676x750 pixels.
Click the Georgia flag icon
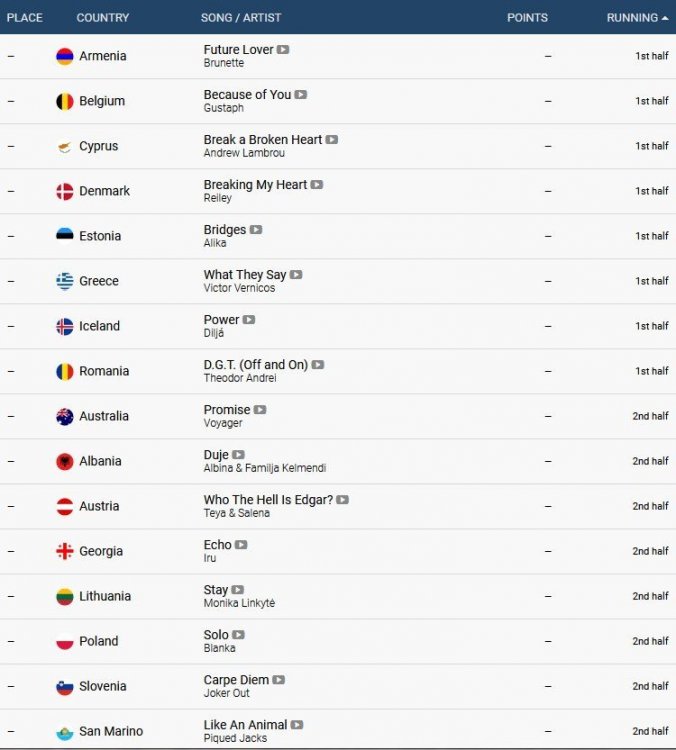(x=65, y=551)
